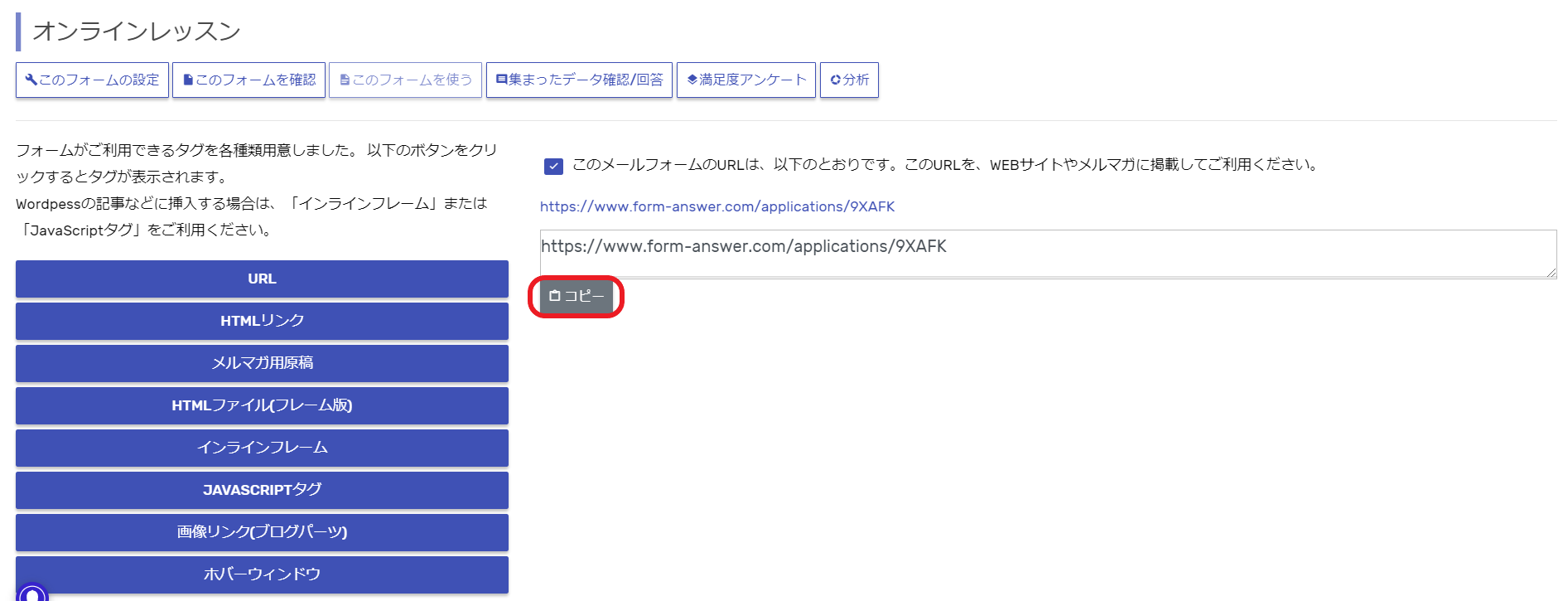The image size is (1568, 601).
Task: Click the greyed このフォームを使う button
Action: [405, 80]
